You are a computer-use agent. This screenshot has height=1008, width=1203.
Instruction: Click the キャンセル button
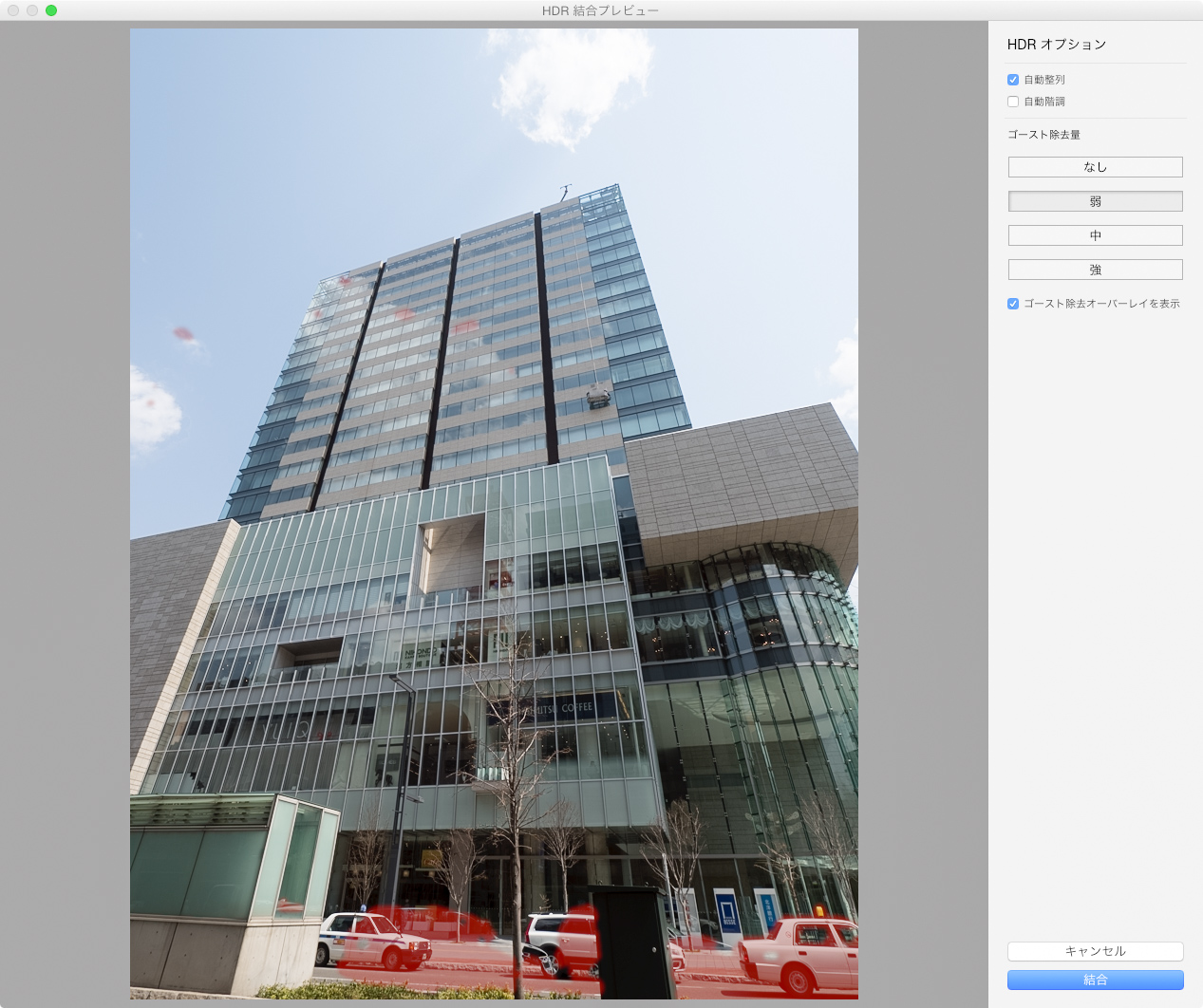(1095, 951)
